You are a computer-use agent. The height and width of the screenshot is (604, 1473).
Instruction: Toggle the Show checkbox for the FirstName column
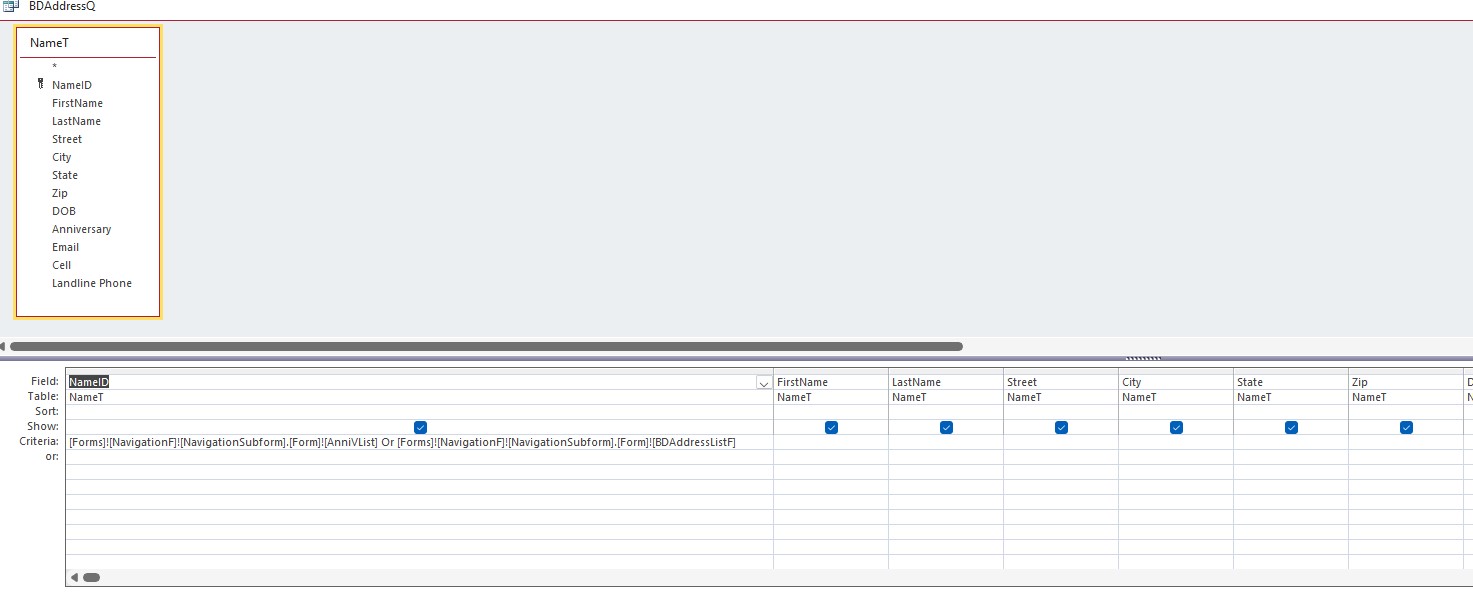coord(830,427)
